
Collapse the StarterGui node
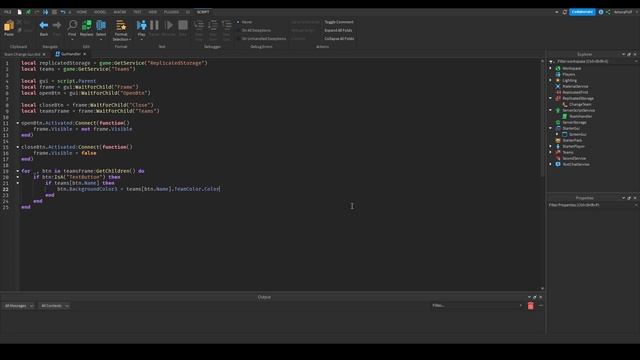coord(551,128)
